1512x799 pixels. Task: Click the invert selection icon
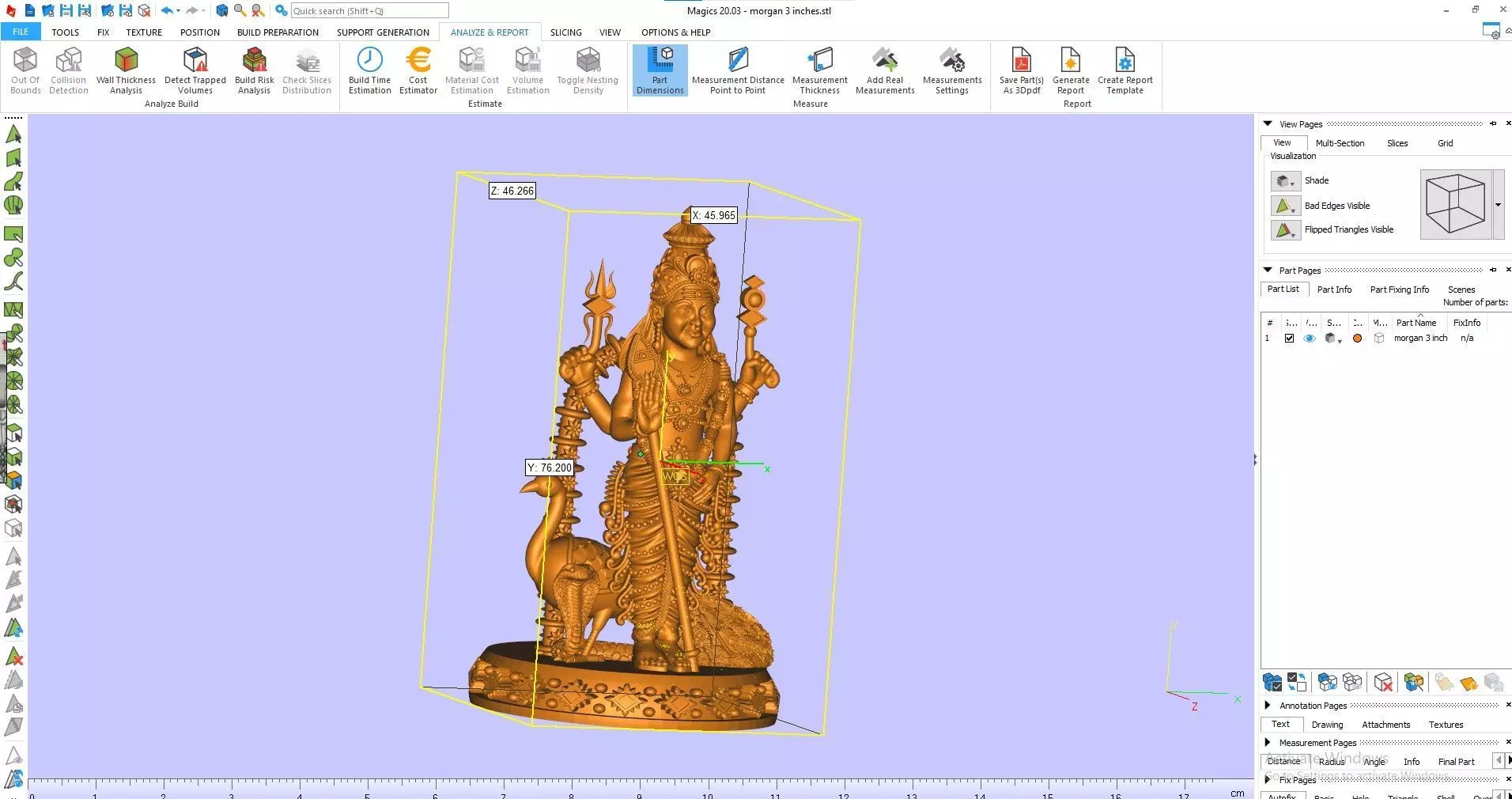tap(1297, 682)
